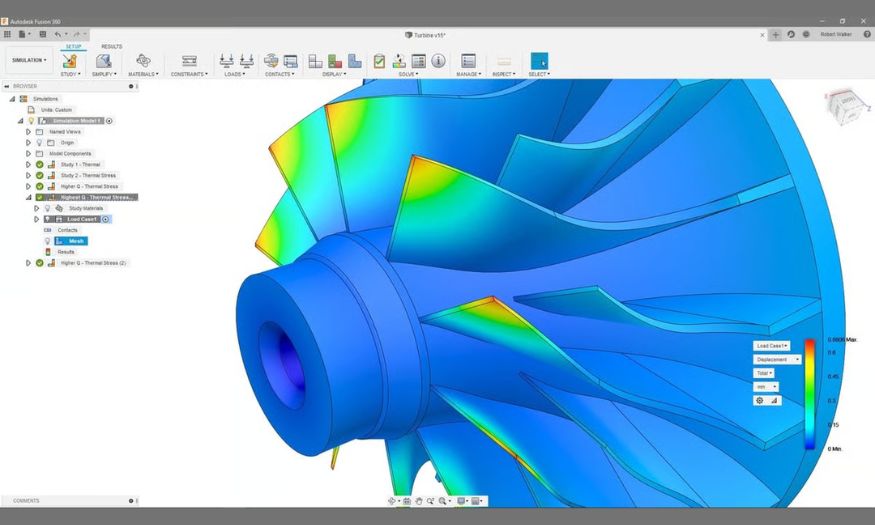Click Units: Custom in browser
875x525 pixels.
click(56, 110)
